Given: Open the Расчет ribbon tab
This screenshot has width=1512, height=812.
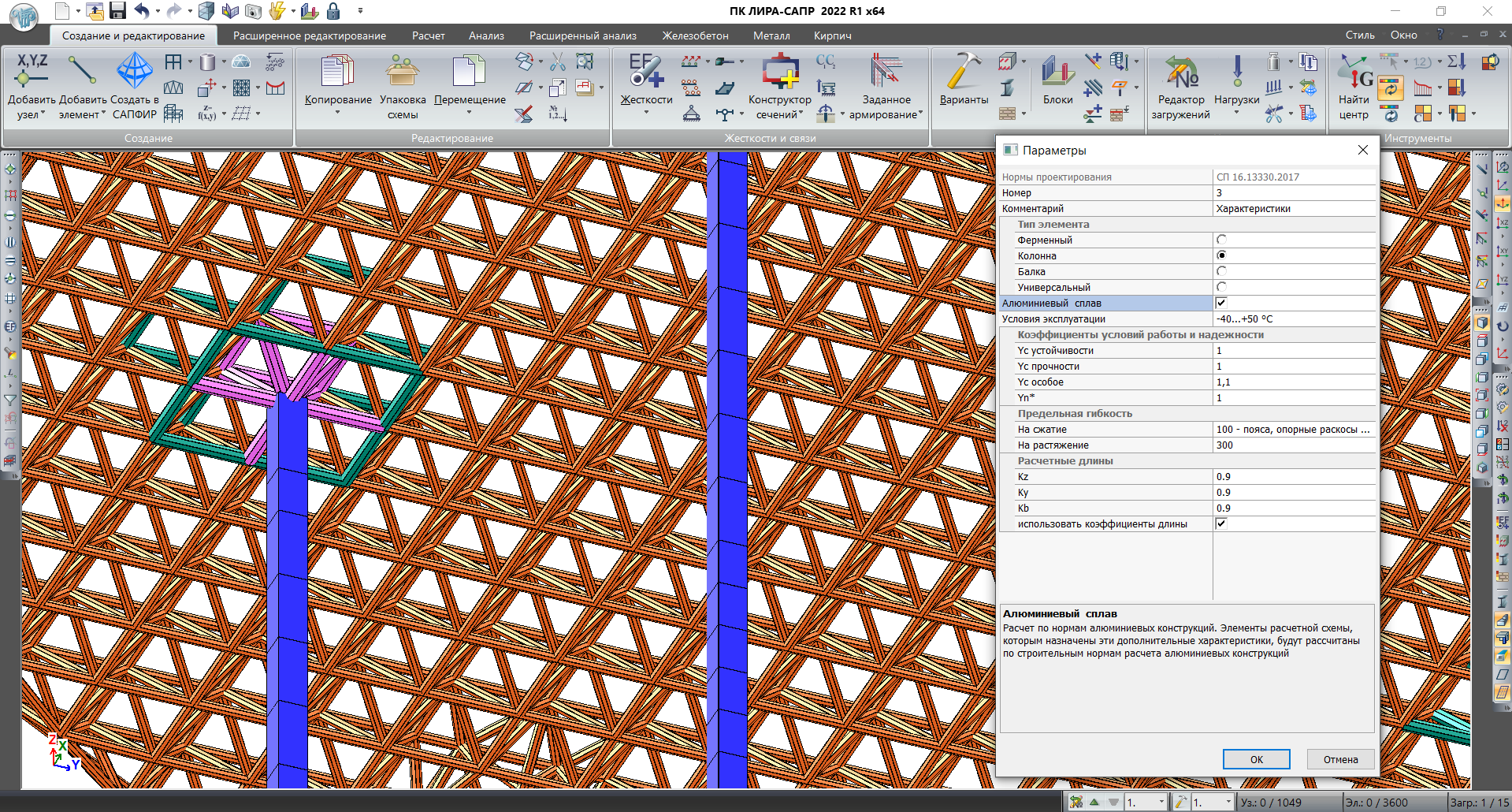Looking at the screenshot, I should [428, 35].
